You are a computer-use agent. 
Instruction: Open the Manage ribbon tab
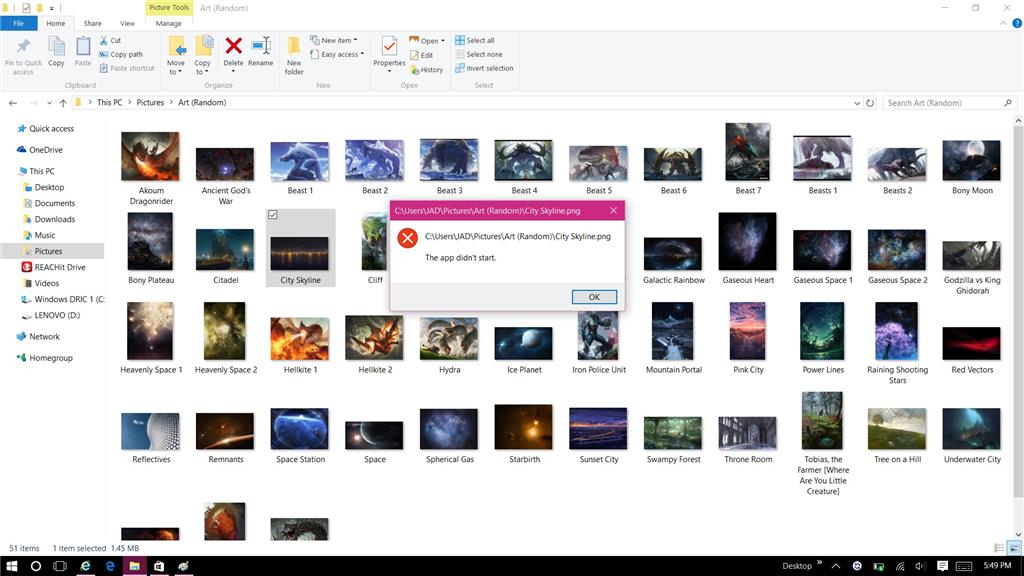click(x=168, y=24)
